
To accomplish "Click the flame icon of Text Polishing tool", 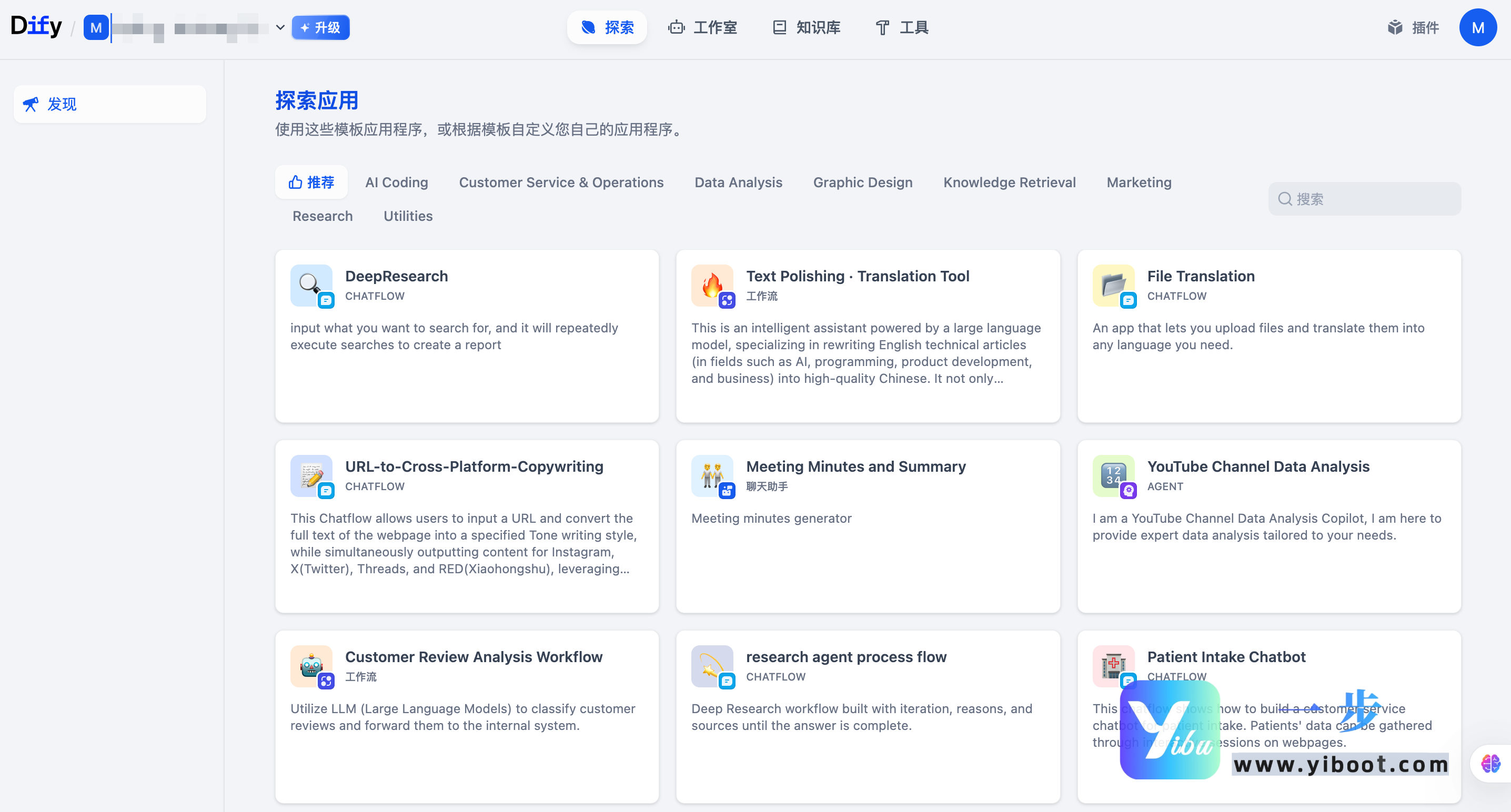I will pyautogui.click(x=712, y=286).
